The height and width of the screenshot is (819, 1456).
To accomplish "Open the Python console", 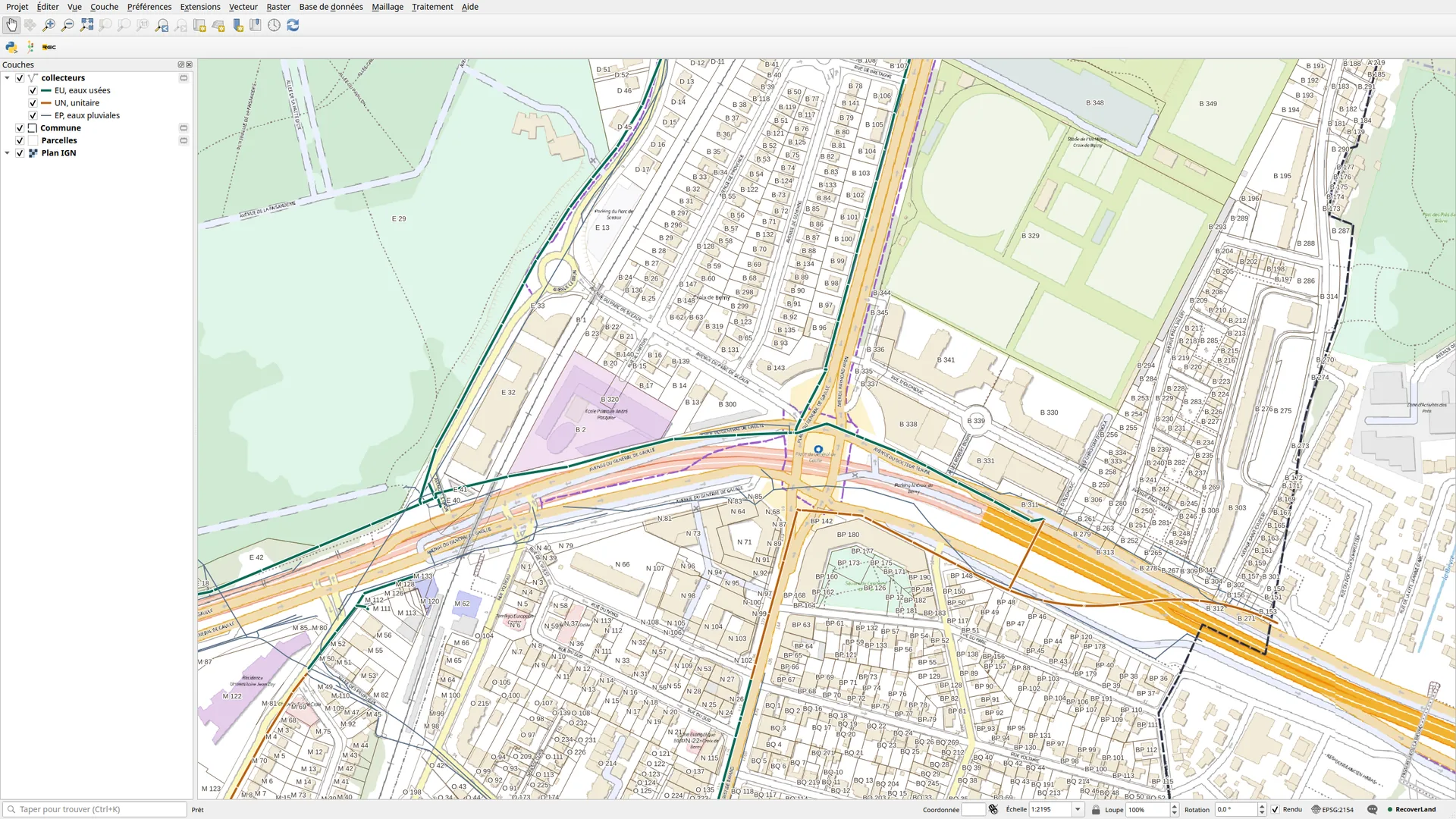I will [x=11, y=47].
